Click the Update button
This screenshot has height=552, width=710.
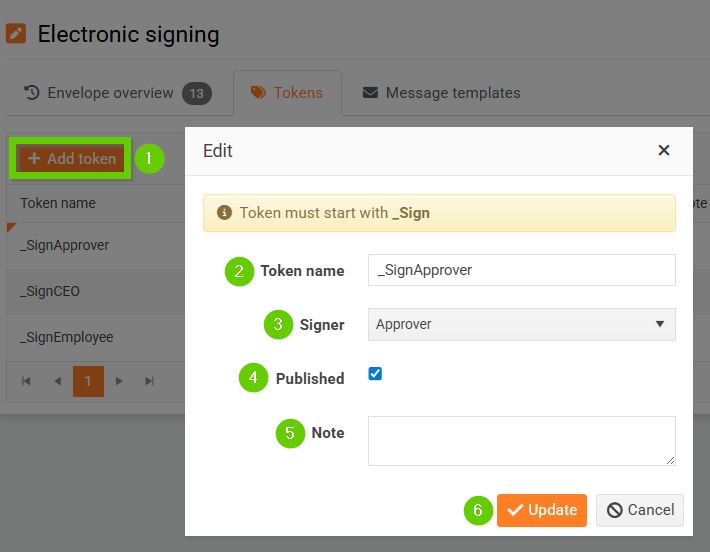click(x=541, y=510)
